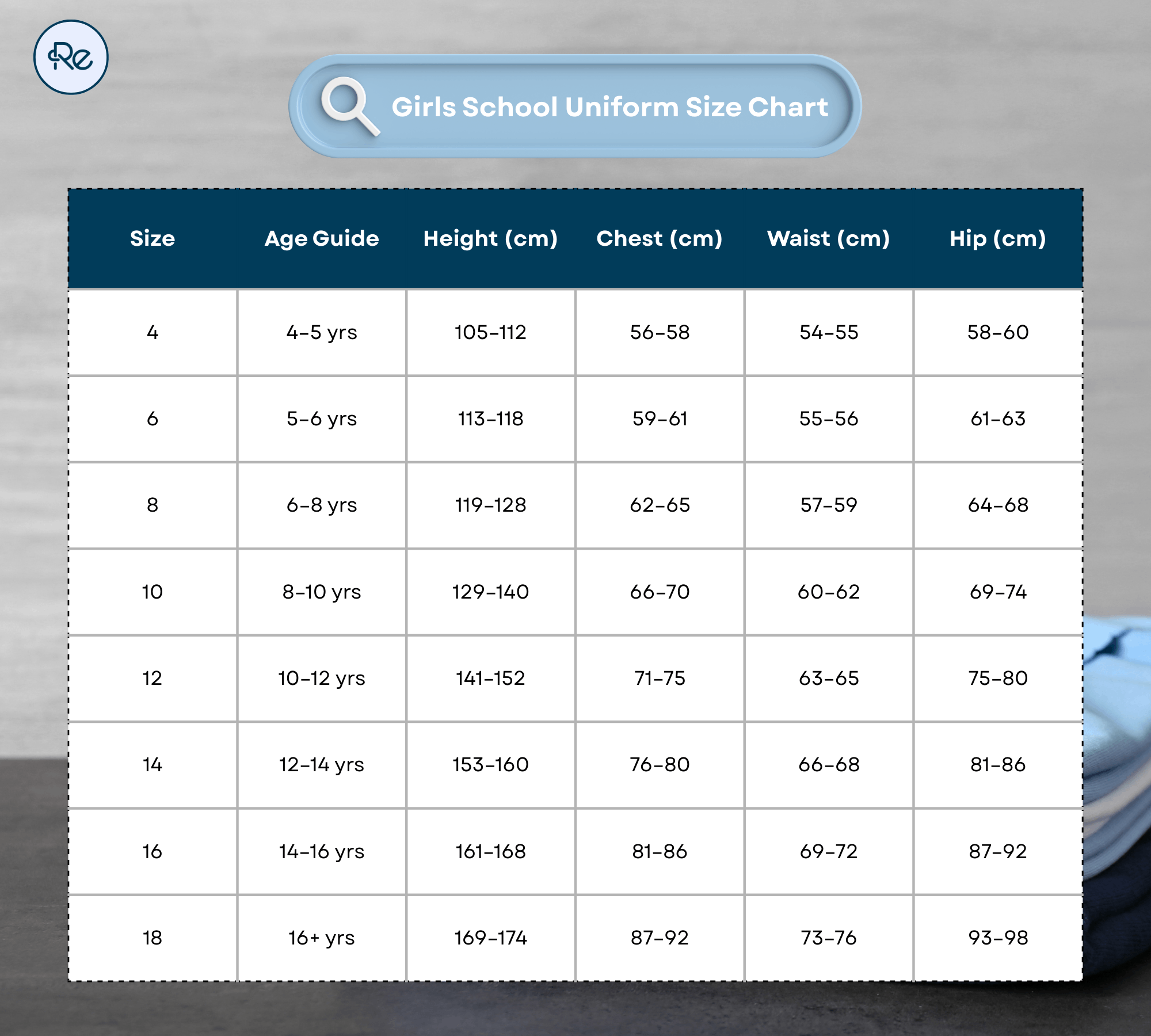This screenshot has height=1036, width=1151.
Task: Click the Waist (cm) column header
Action: [828, 238]
